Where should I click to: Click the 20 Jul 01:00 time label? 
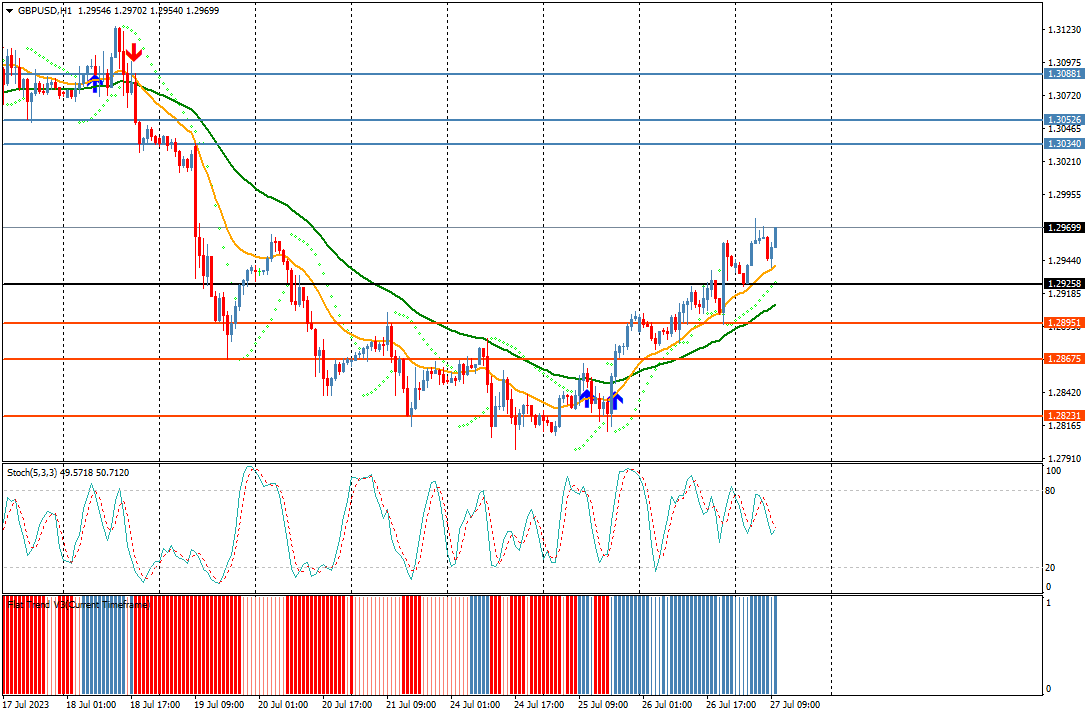[x=283, y=705]
